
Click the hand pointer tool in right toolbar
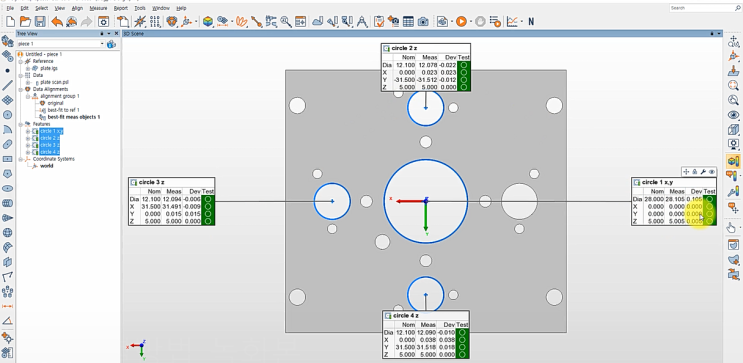point(732,228)
